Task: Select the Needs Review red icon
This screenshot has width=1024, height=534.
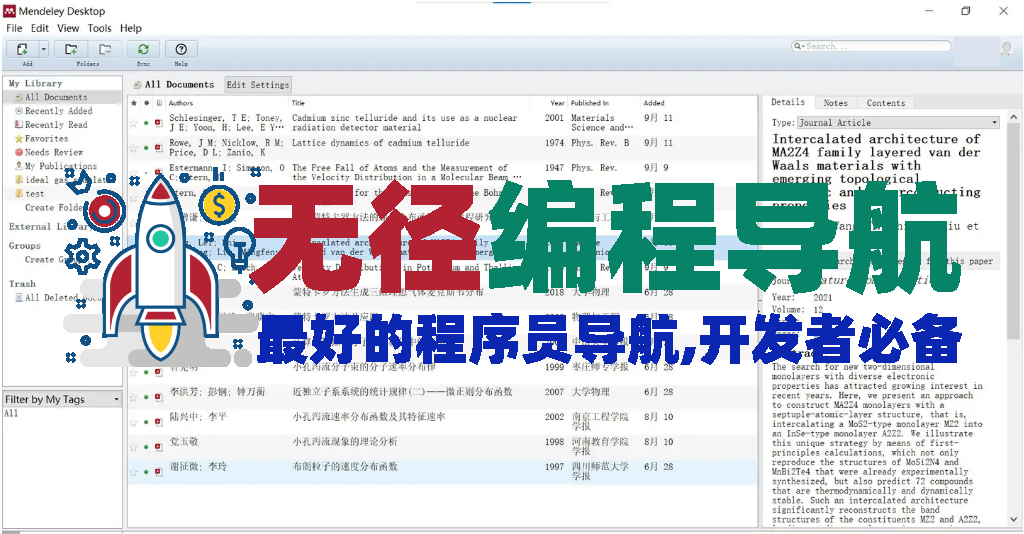Action: point(19,152)
